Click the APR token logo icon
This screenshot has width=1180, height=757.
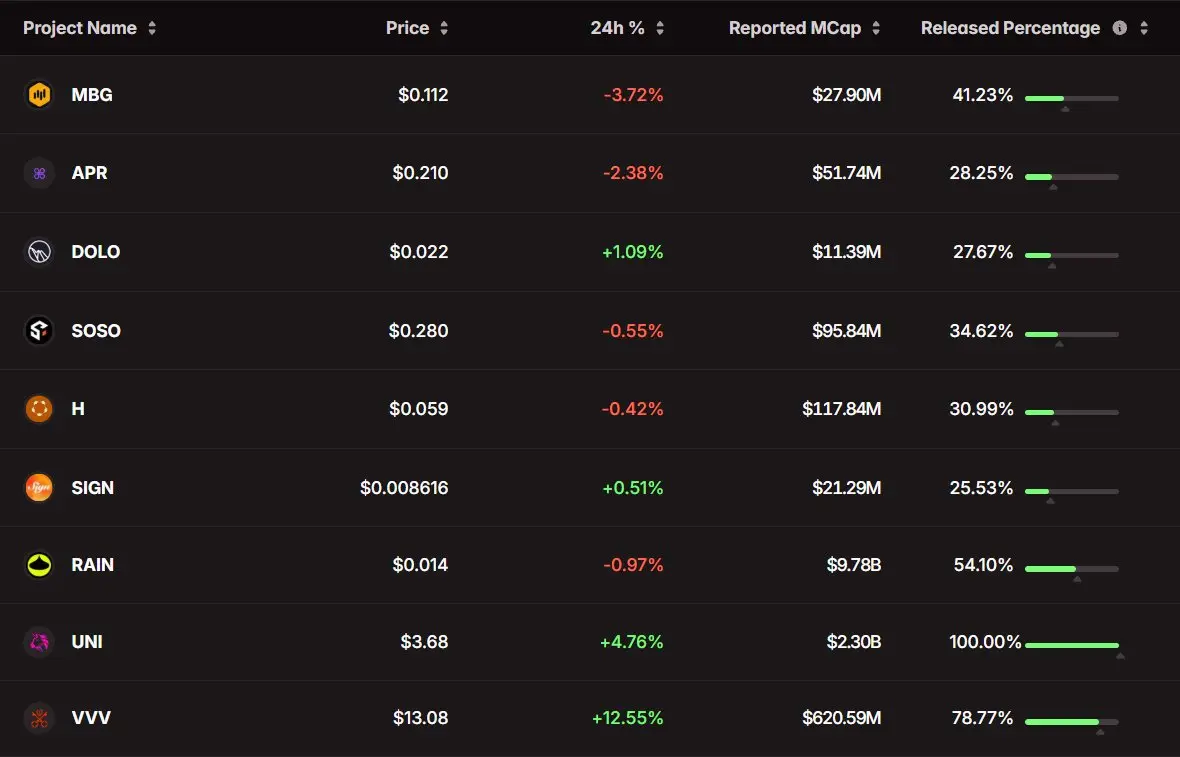point(39,173)
